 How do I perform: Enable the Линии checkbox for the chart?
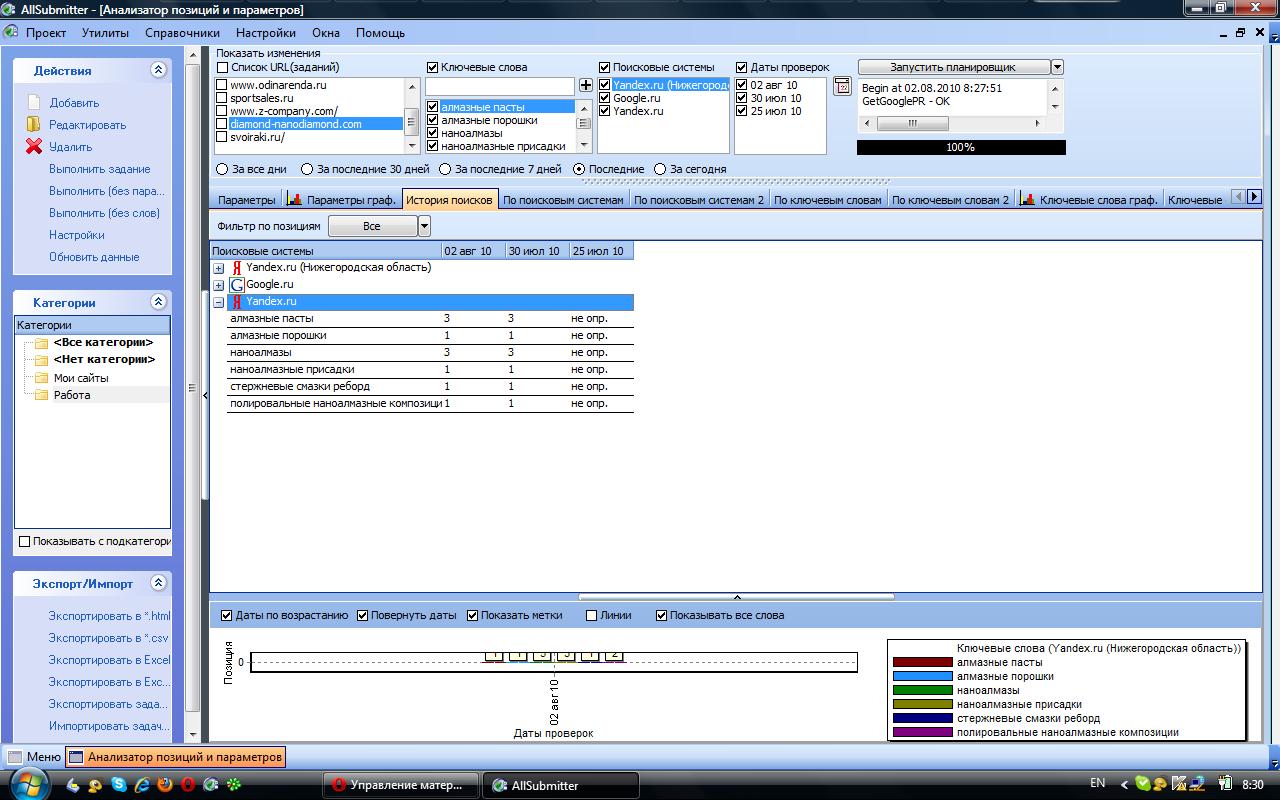tap(592, 615)
